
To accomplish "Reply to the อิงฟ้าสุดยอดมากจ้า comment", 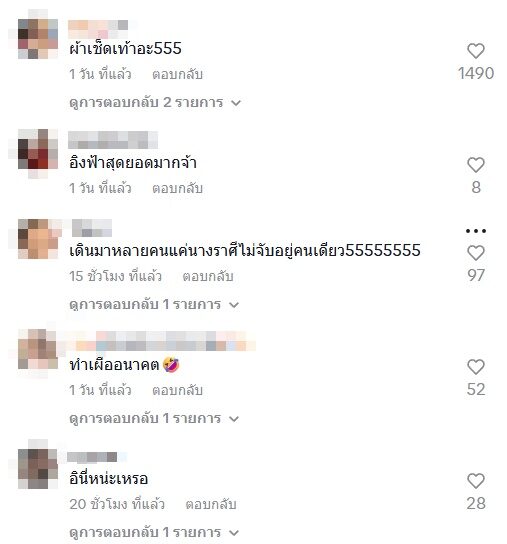I will pyautogui.click(x=177, y=188).
